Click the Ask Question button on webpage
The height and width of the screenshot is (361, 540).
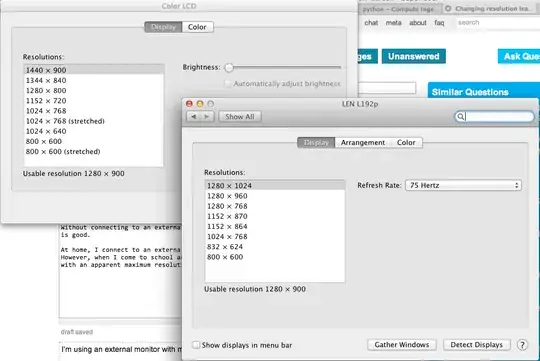(x=519, y=56)
